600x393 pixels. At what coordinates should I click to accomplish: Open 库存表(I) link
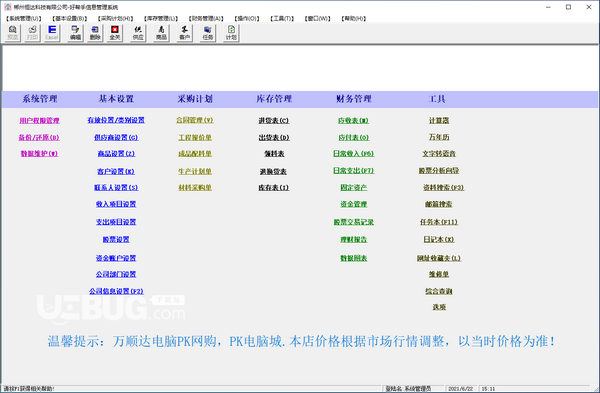[274, 188]
